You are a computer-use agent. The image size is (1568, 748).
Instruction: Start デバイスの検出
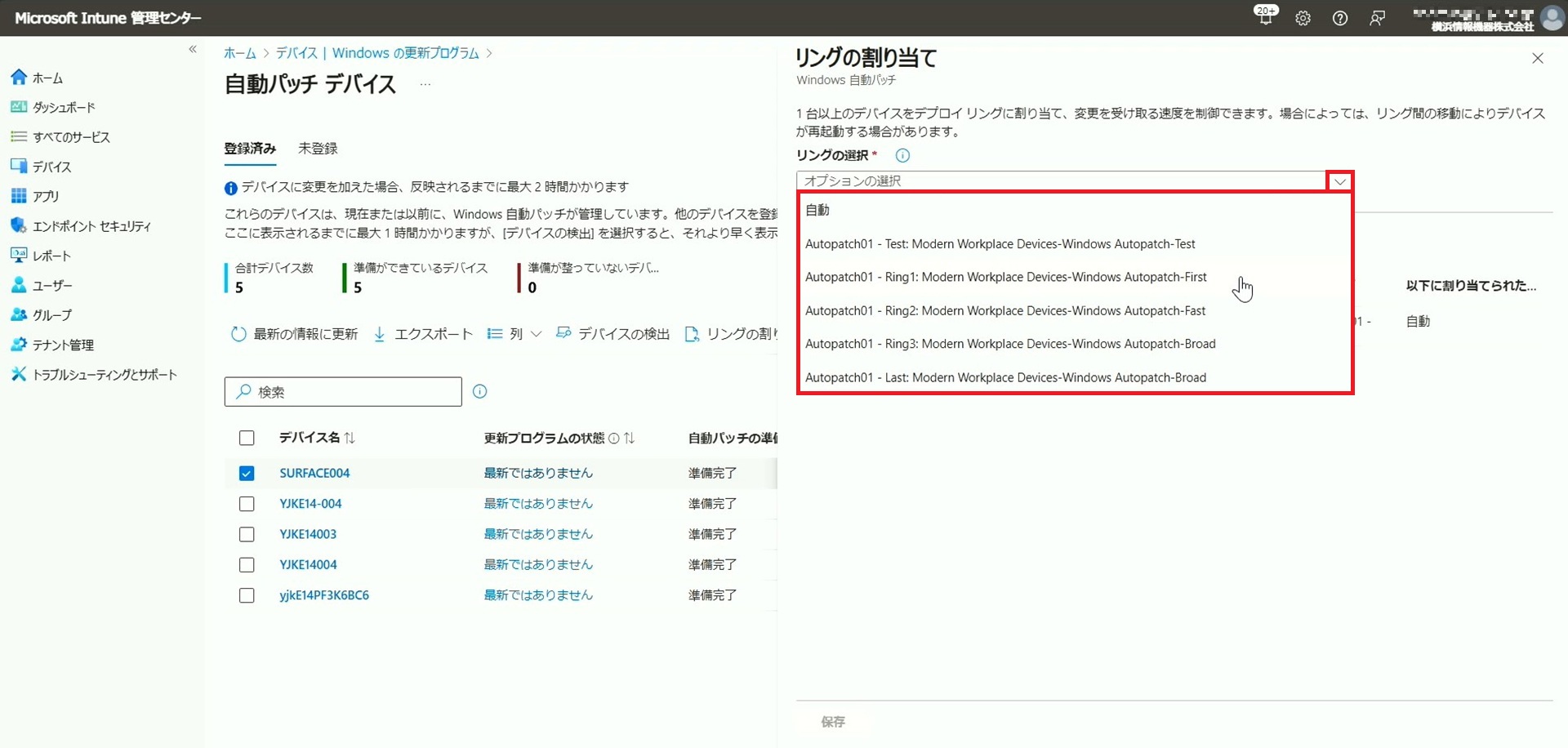[x=612, y=334]
